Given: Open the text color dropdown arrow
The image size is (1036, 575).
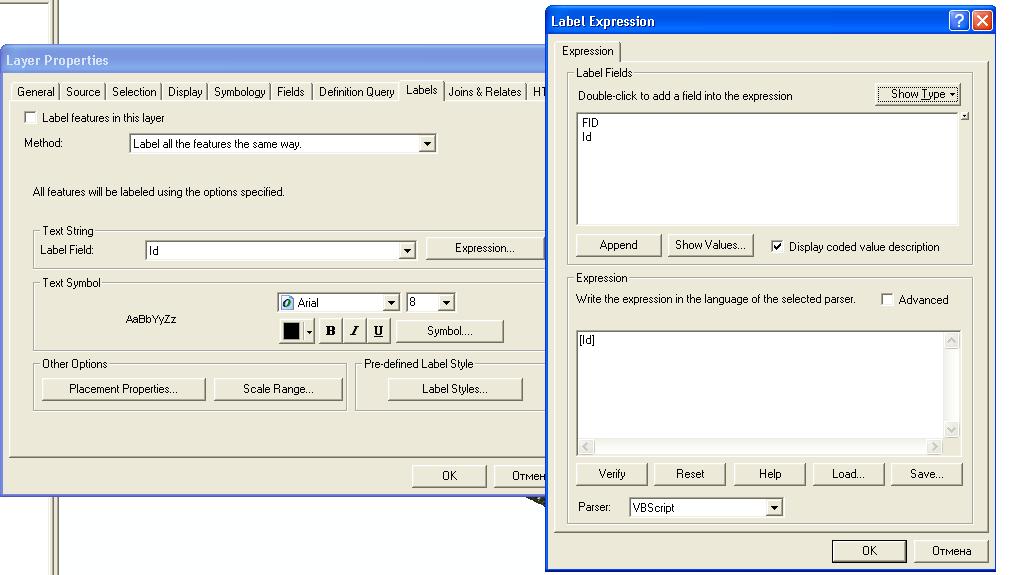Looking at the screenshot, I should (x=309, y=331).
